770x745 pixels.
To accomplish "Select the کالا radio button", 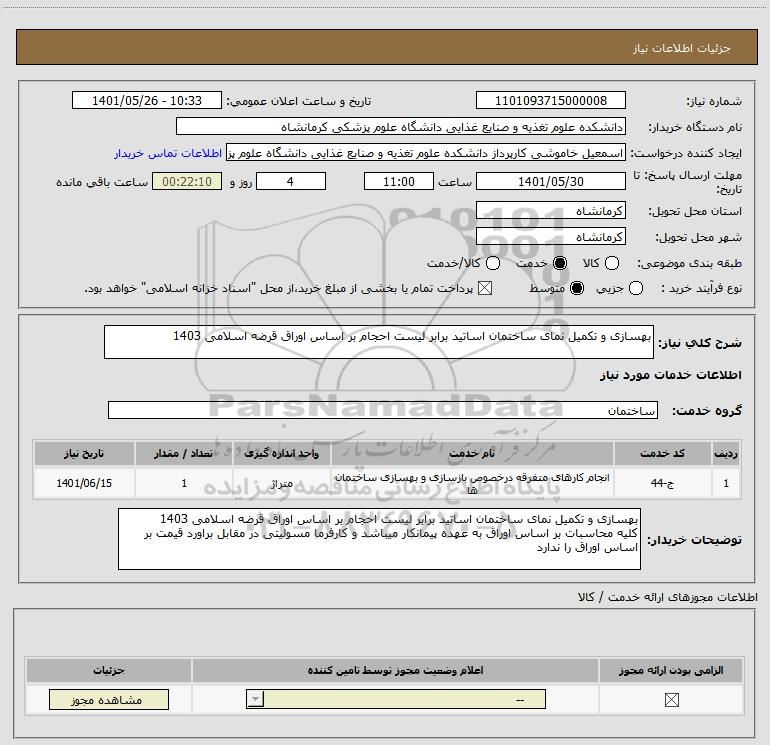I will (611, 263).
